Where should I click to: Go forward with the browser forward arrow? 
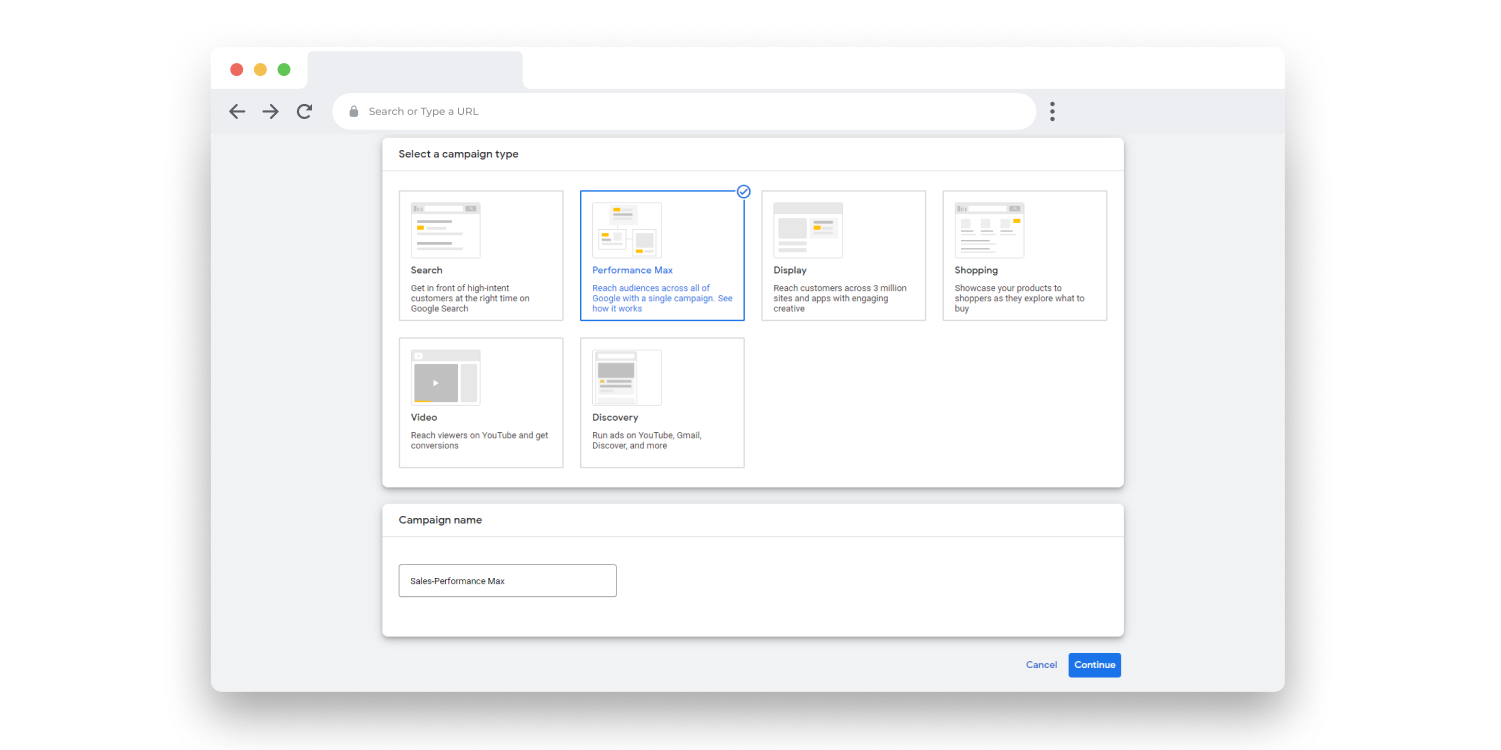[x=271, y=112]
